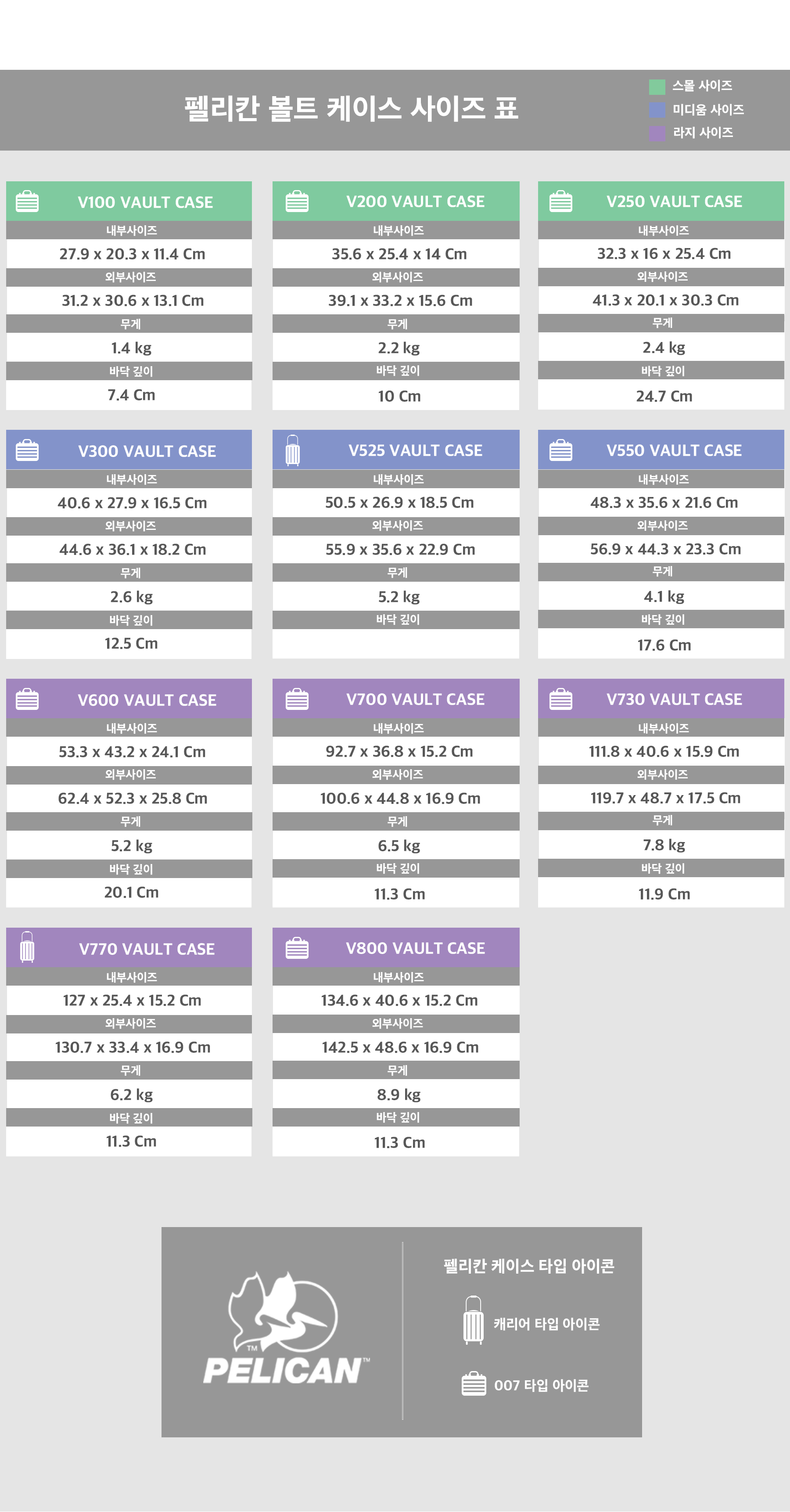Click the V800 Vault Case briefcase icon

tap(297, 948)
